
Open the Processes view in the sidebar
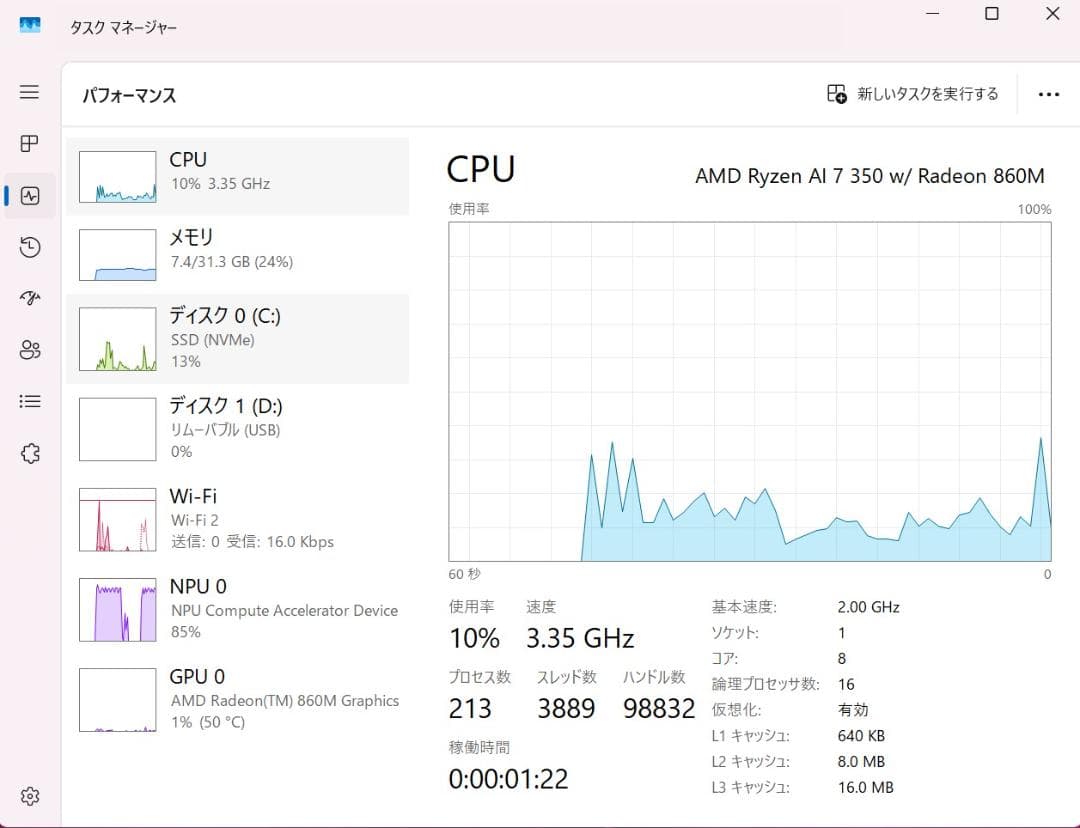coord(30,143)
